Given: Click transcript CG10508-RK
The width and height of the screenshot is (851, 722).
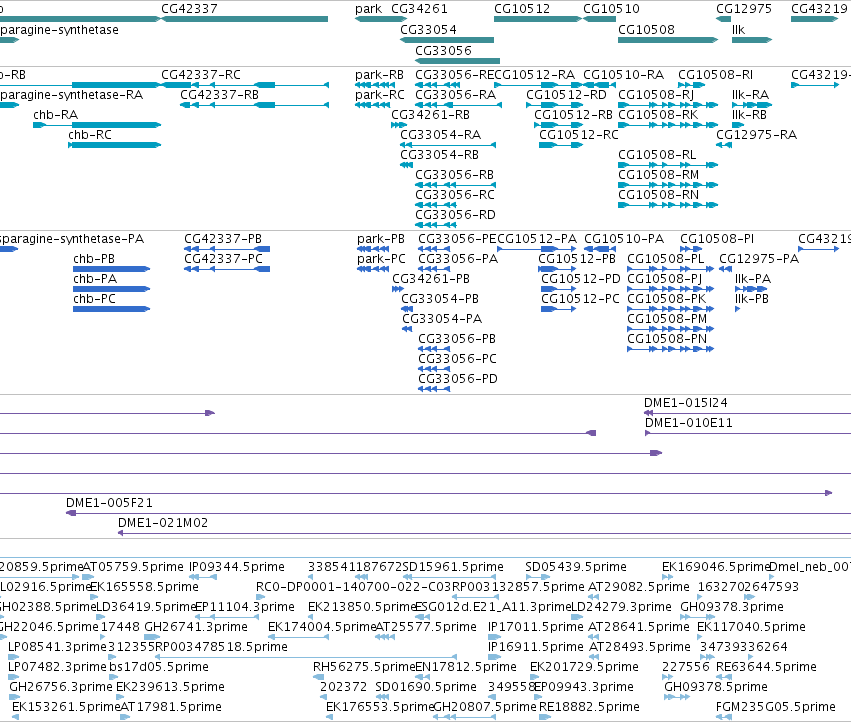Looking at the screenshot, I should click(x=658, y=115).
